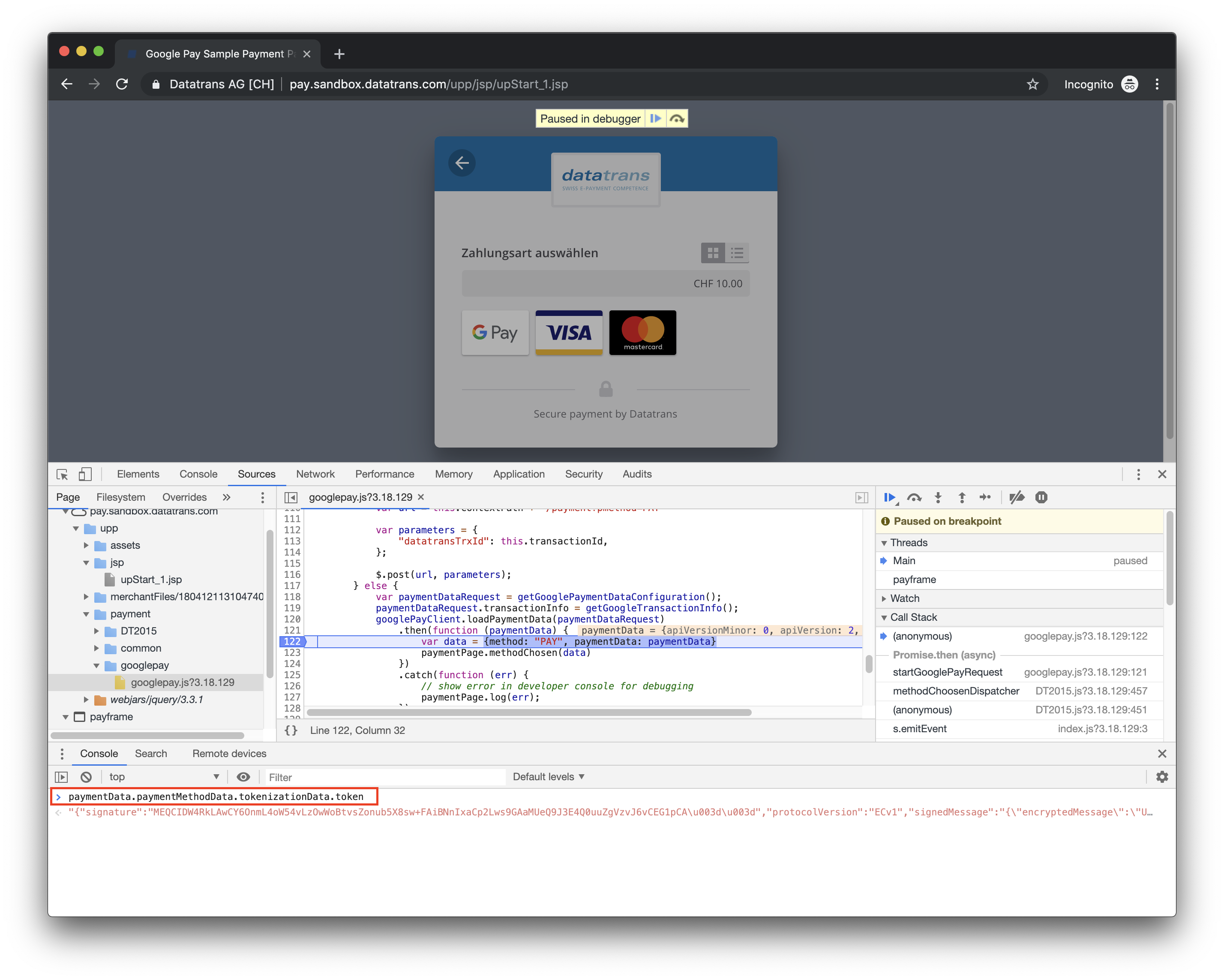Toggle device toolbar mode
1224x980 pixels.
coord(86,474)
